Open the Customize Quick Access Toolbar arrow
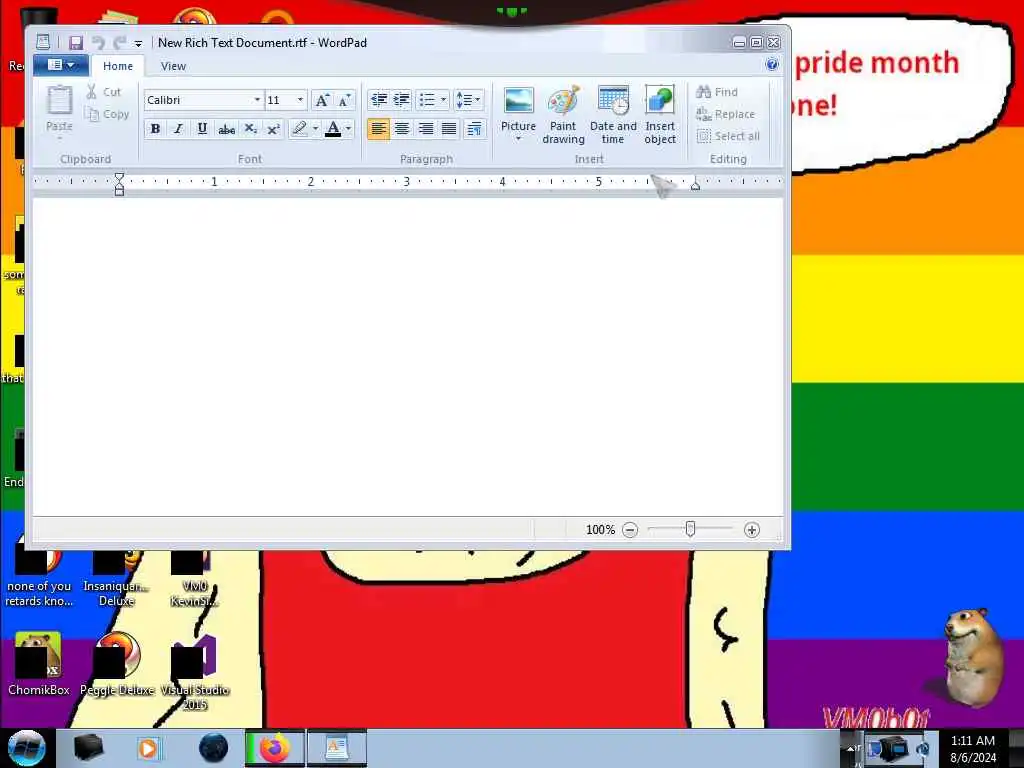This screenshot has width=1024, height=768. pos(138,44)
